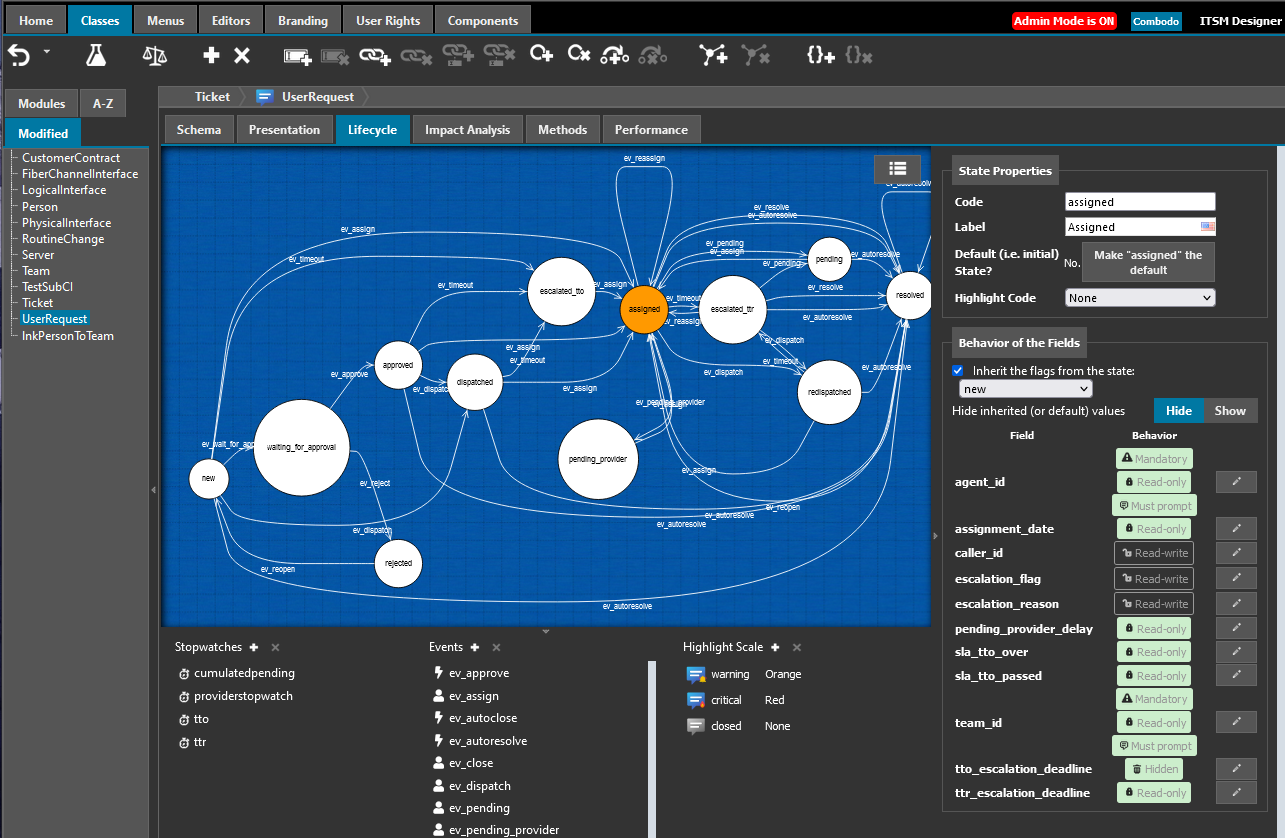Click the add state node icon
1285x838 pixels.
pos(541,55)
